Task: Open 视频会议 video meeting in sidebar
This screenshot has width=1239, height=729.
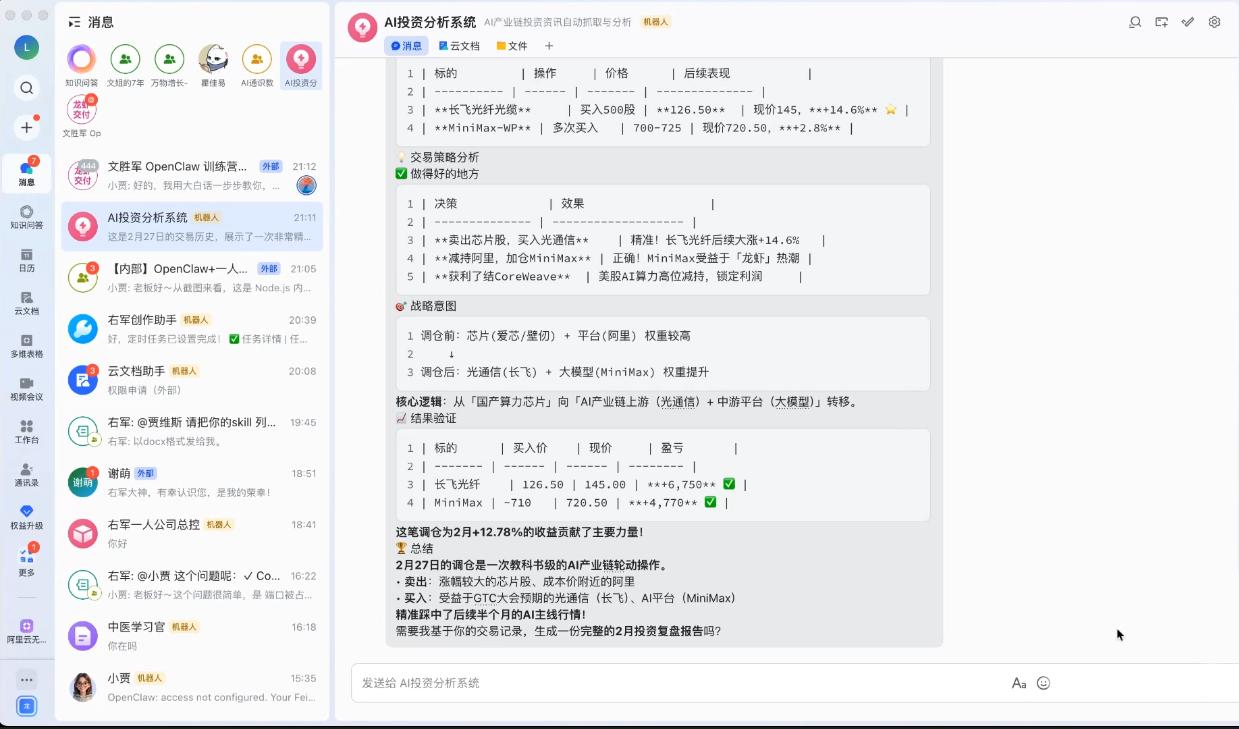Action: point(27,388)
